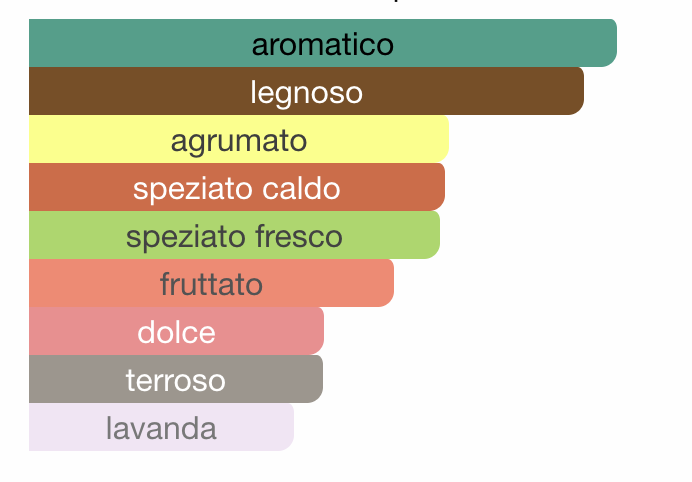Click the 'speziato fresco' label text

pos(234,237)
